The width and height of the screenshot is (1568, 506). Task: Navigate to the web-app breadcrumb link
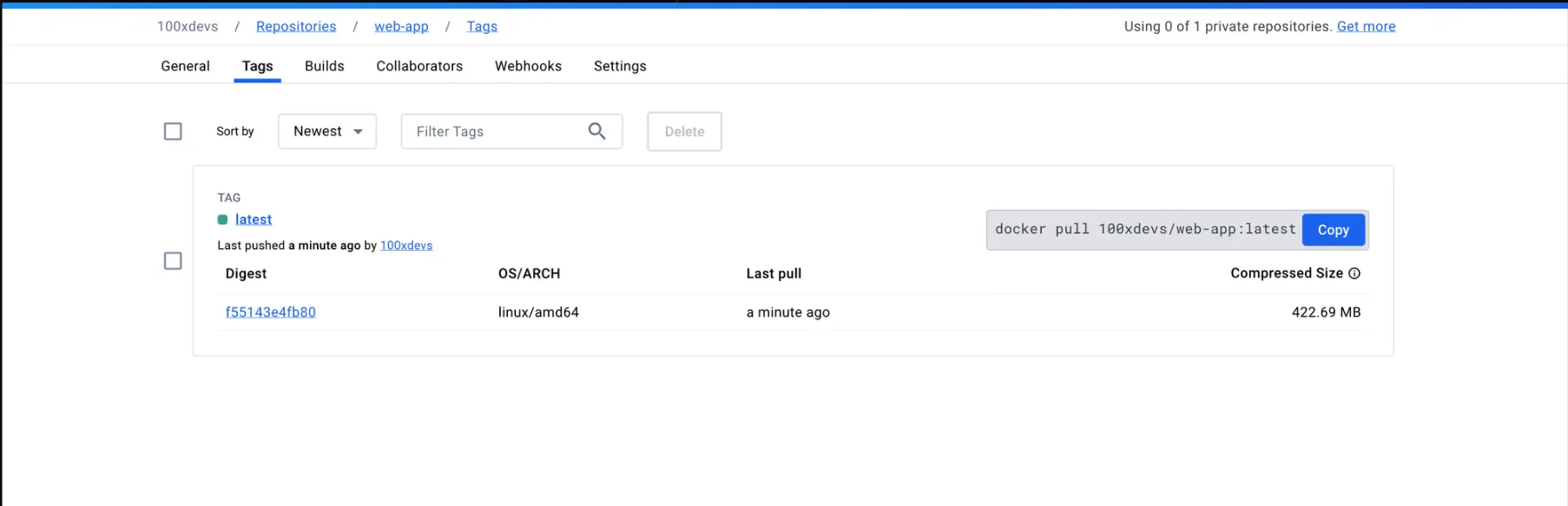401,26
